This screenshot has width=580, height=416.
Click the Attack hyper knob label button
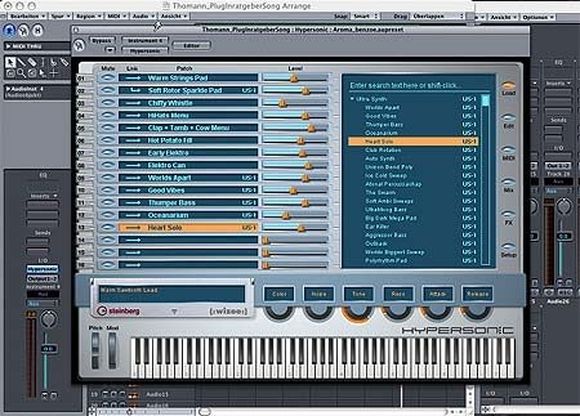pyautogui.click(x=438, y=294)
